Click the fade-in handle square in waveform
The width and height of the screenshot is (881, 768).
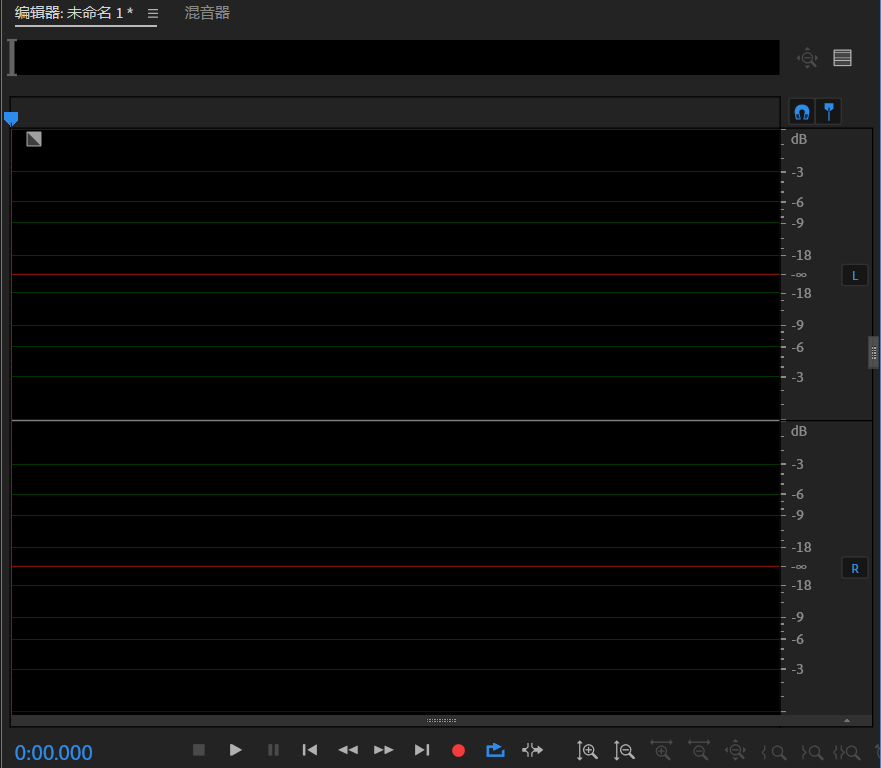pyautogui.click(x=34, y=139)
